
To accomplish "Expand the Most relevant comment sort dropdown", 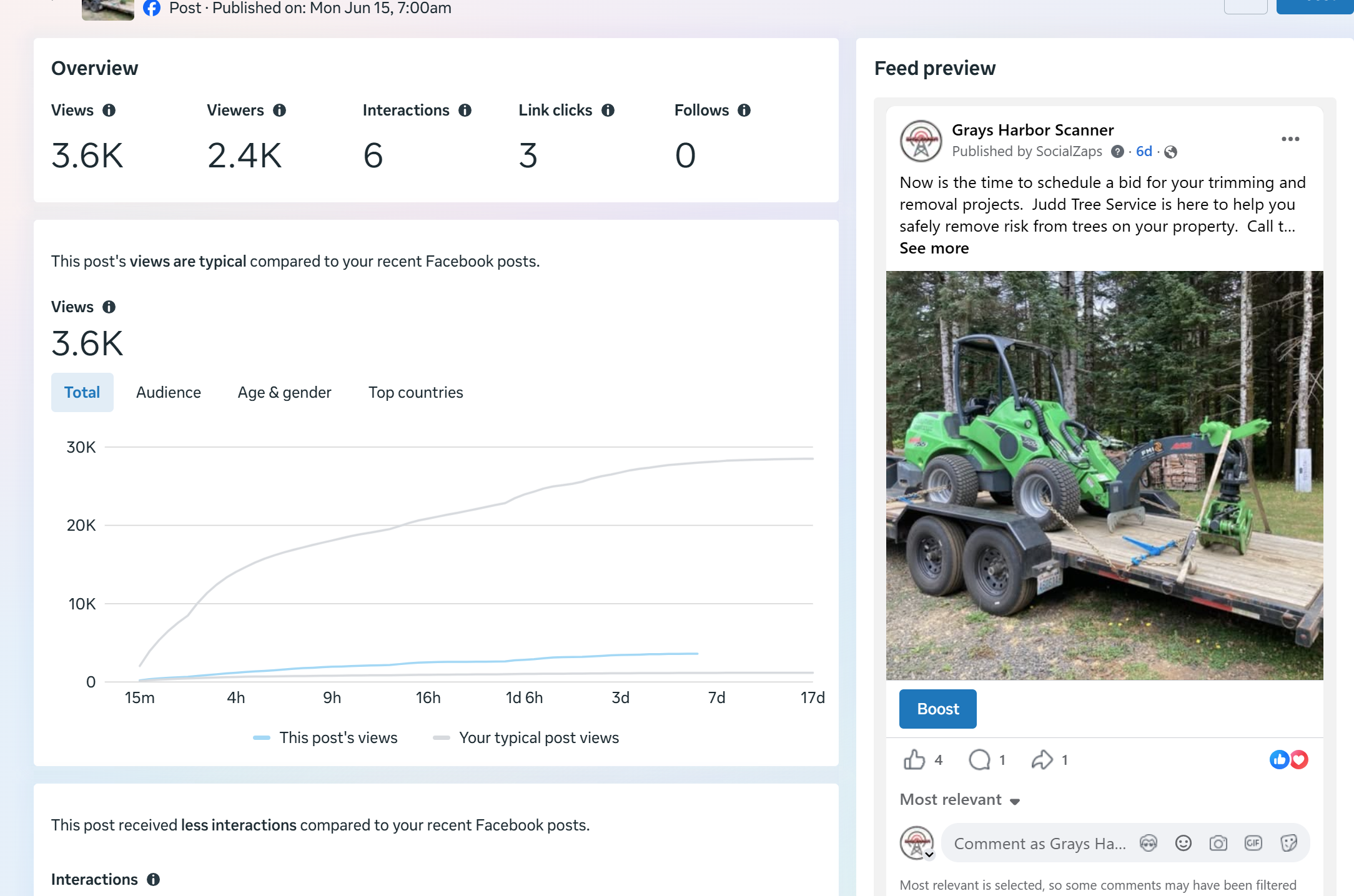I will (960, 800).
